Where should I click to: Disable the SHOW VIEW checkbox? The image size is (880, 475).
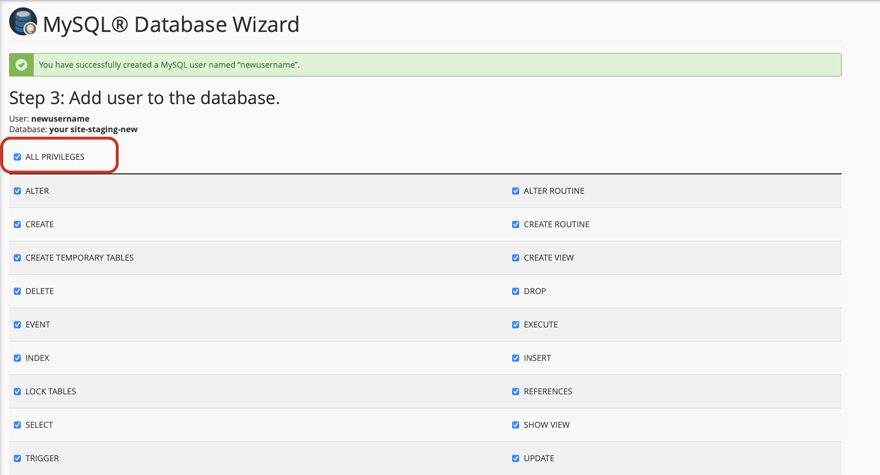pyautogui.click(x=515, y=425)
